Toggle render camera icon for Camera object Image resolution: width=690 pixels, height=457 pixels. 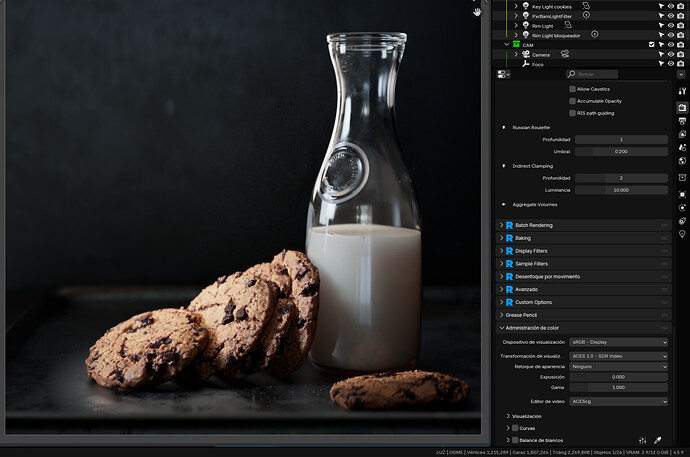(680, 54)
